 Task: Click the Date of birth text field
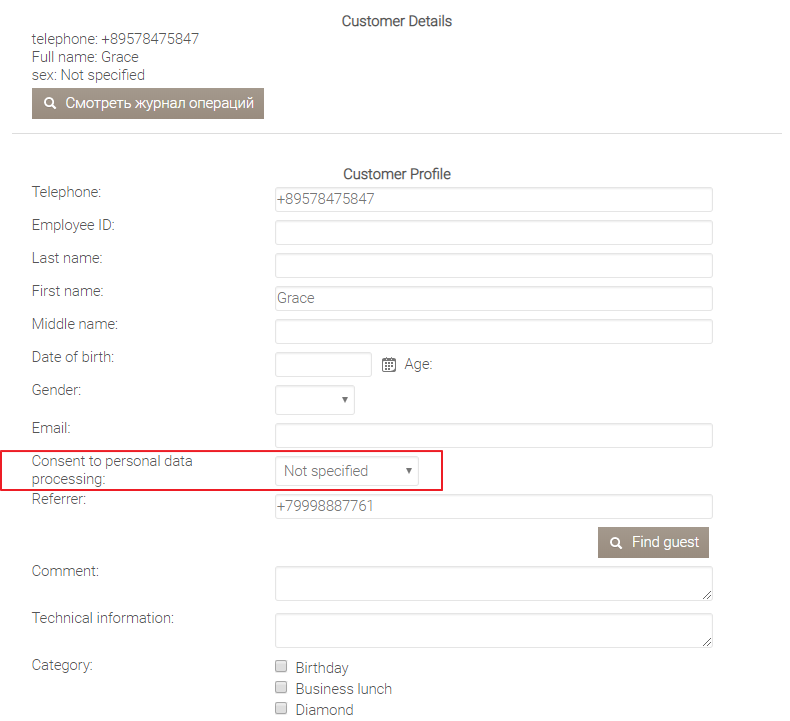[322, 365]
